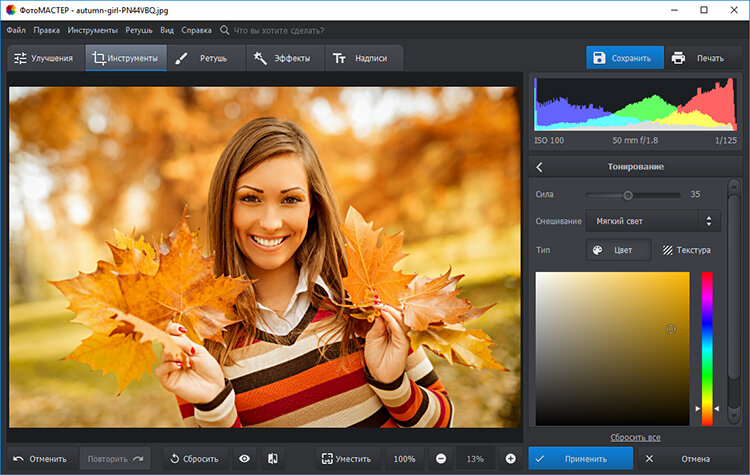750x475 pixels.
Task: Click the Сбросить reset button
Action: pyautogui.click(x=195, y=459)
